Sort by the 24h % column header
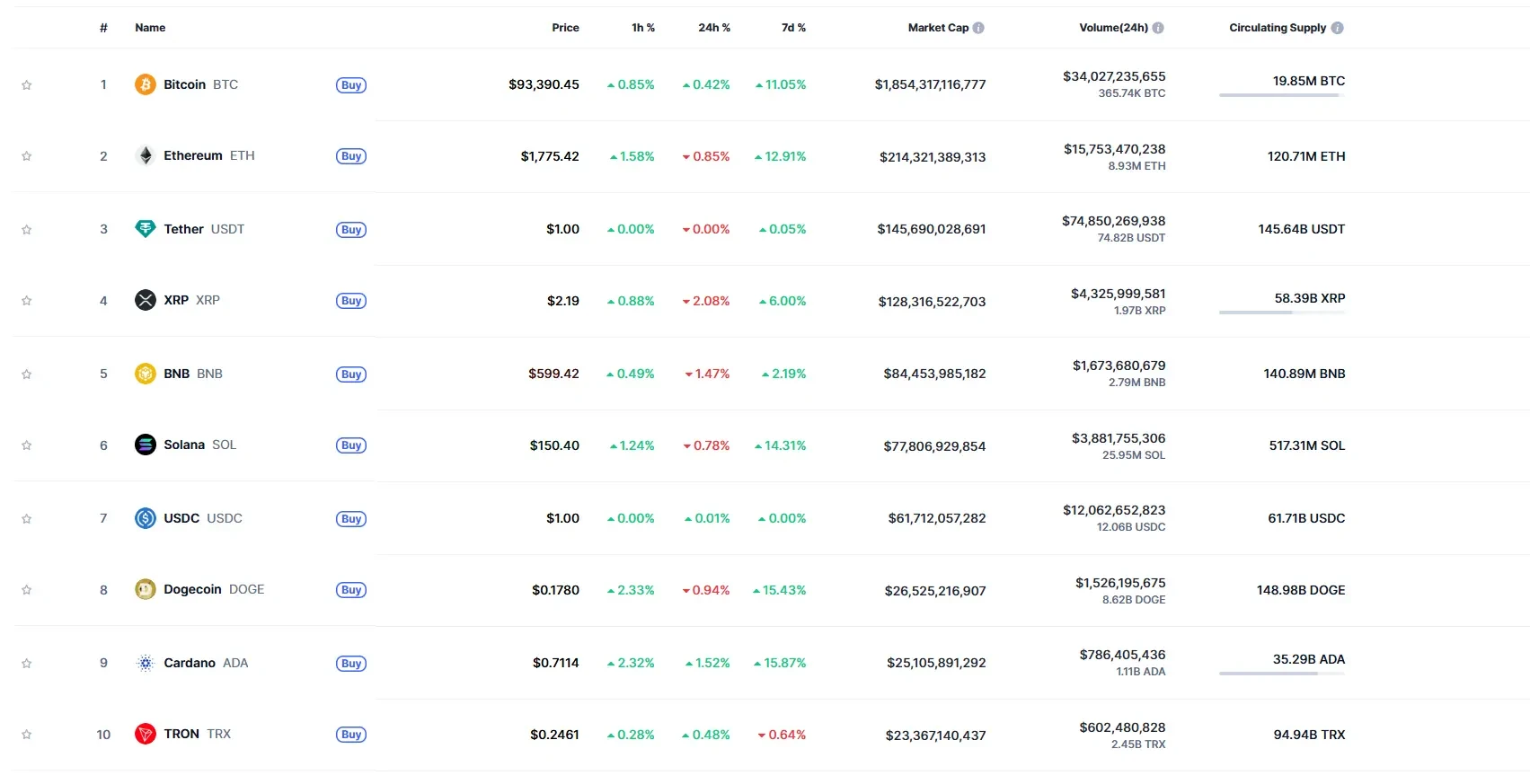This screenshot has width=1530, height=784. click(x=714, y=28)
